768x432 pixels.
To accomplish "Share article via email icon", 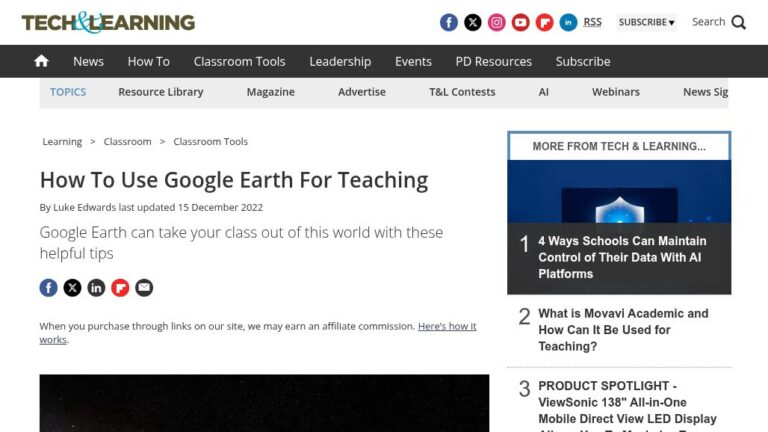I will pyautogui.click(x=144, y=288).
